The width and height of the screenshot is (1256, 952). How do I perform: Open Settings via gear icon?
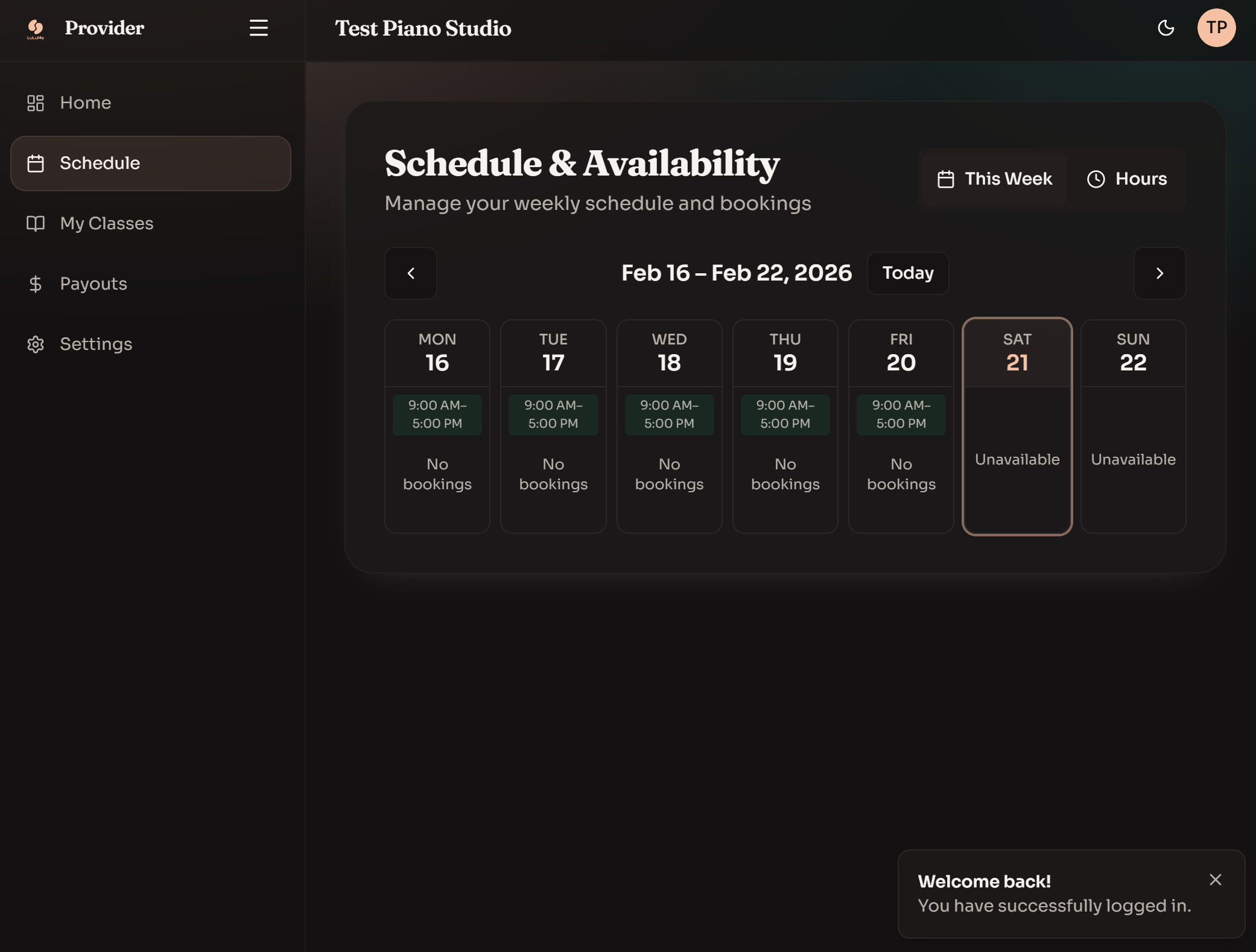(x=36, y=344)
